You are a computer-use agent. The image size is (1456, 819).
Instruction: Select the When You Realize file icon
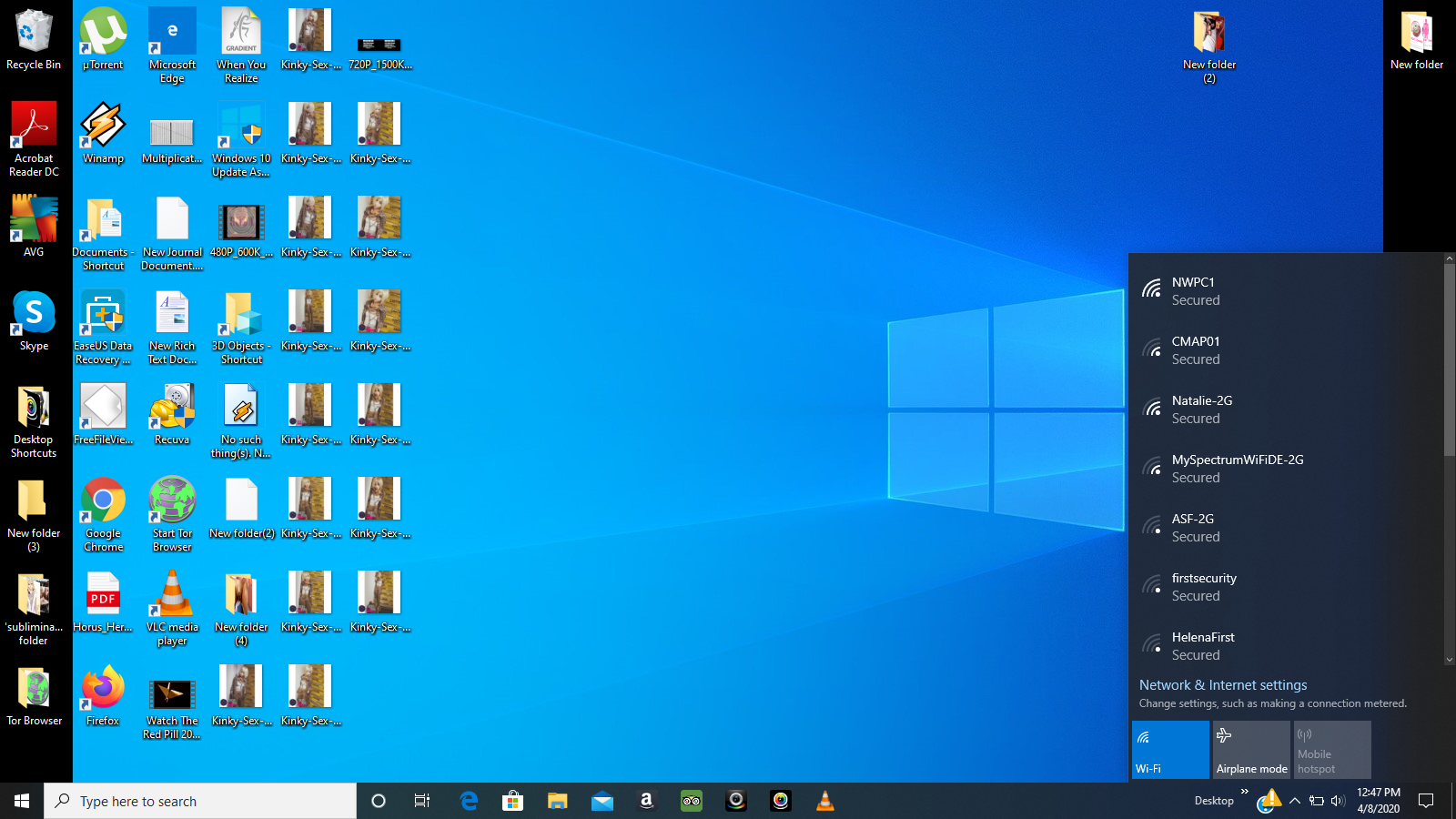(x=241, y=46)
